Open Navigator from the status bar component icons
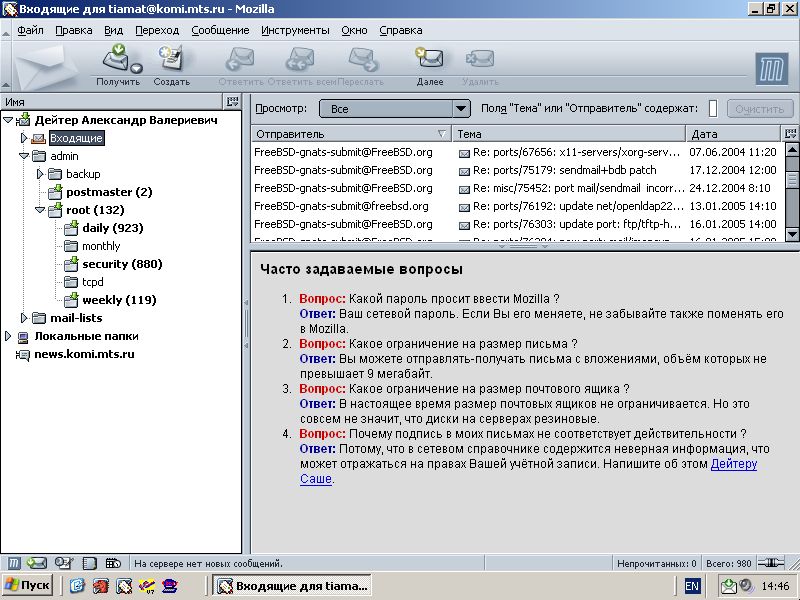This screenshot has width=800, height=600. (14, 563)
